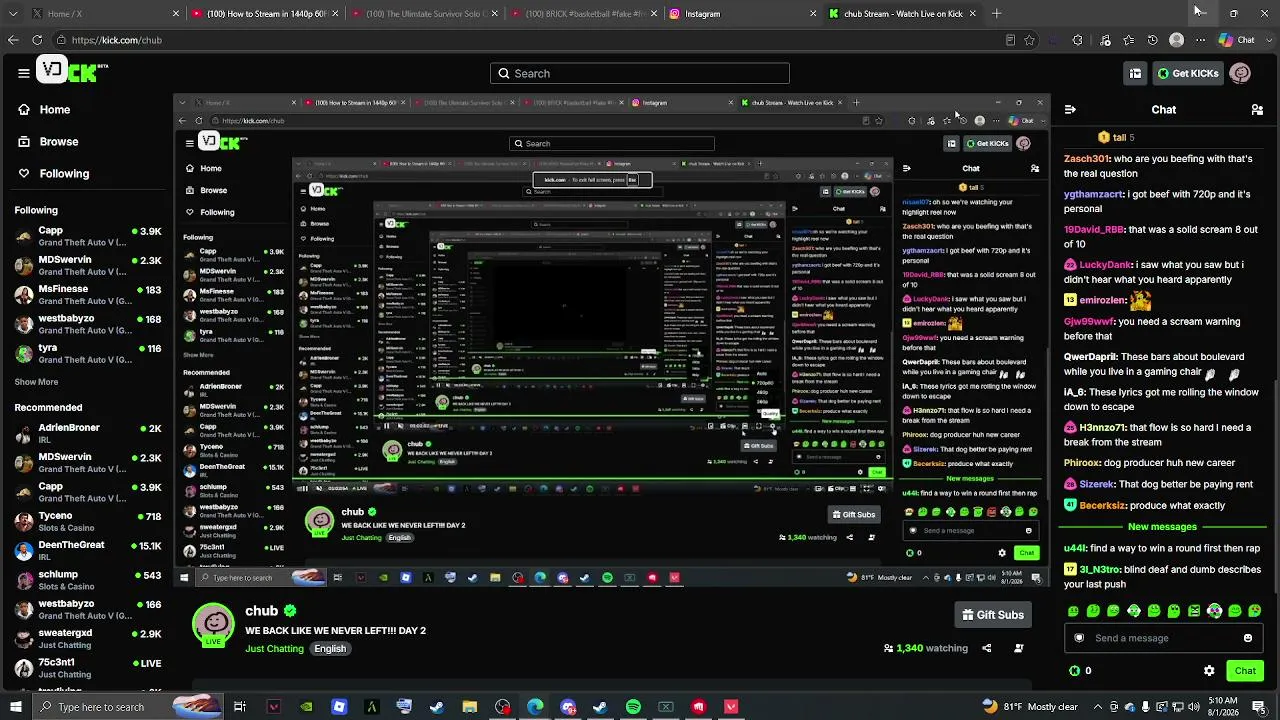
Task: Jump to New messages in chat
Action: (1162, 527)
